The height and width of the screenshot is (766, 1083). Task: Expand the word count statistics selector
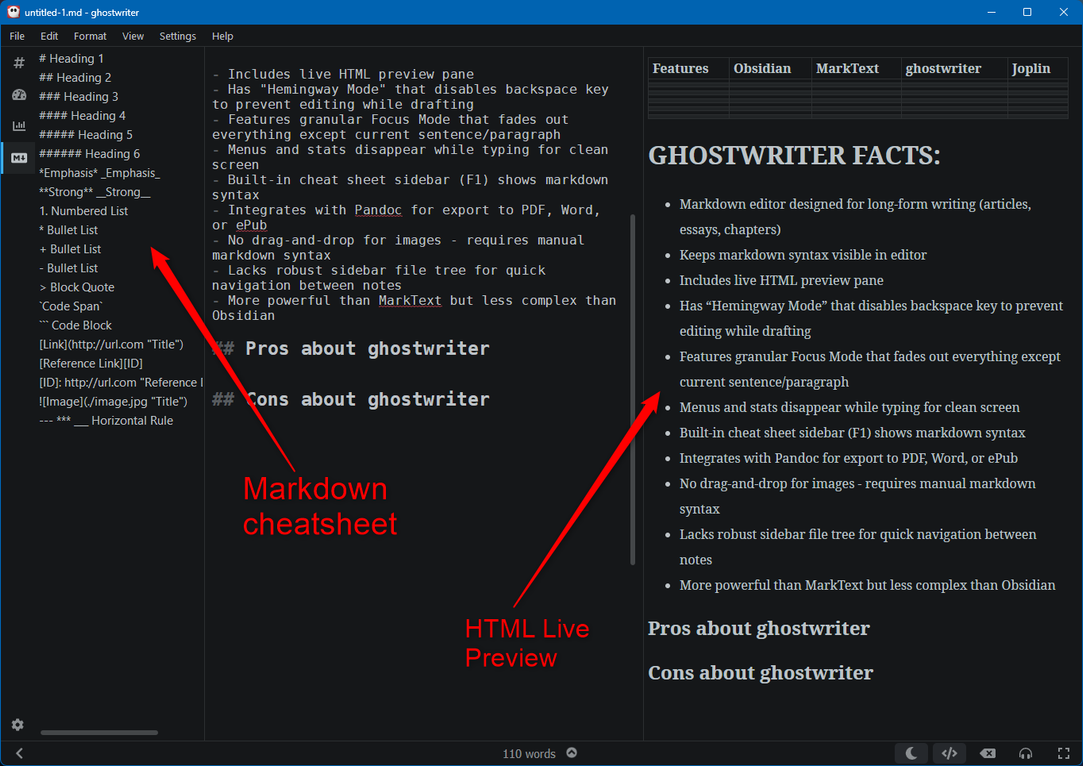pos(572,753)
